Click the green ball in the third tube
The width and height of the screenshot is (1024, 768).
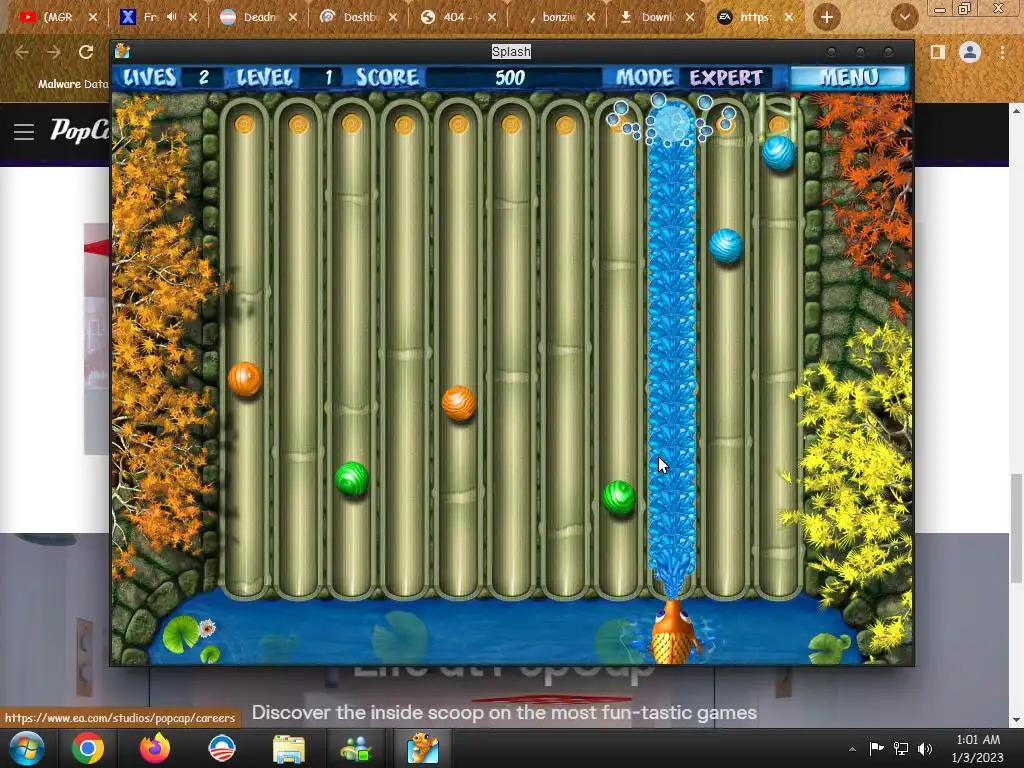[x=351, y=479]
